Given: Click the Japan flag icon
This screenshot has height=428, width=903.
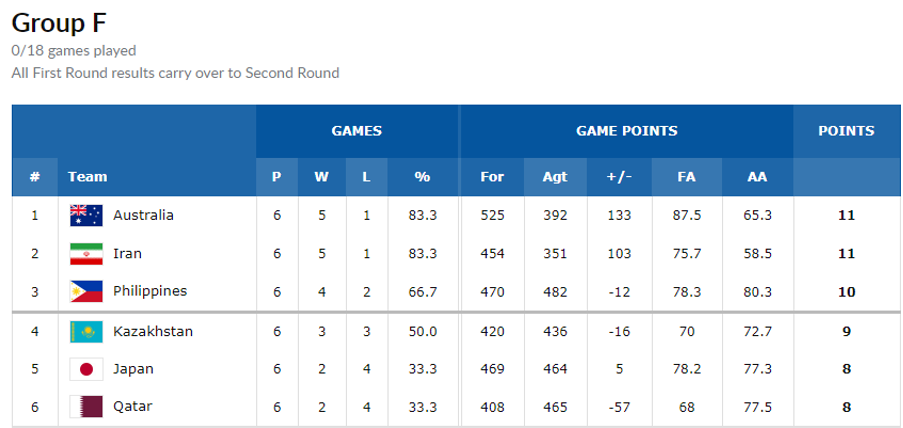Looking at the screenshot, I should [x=86, y=369].
